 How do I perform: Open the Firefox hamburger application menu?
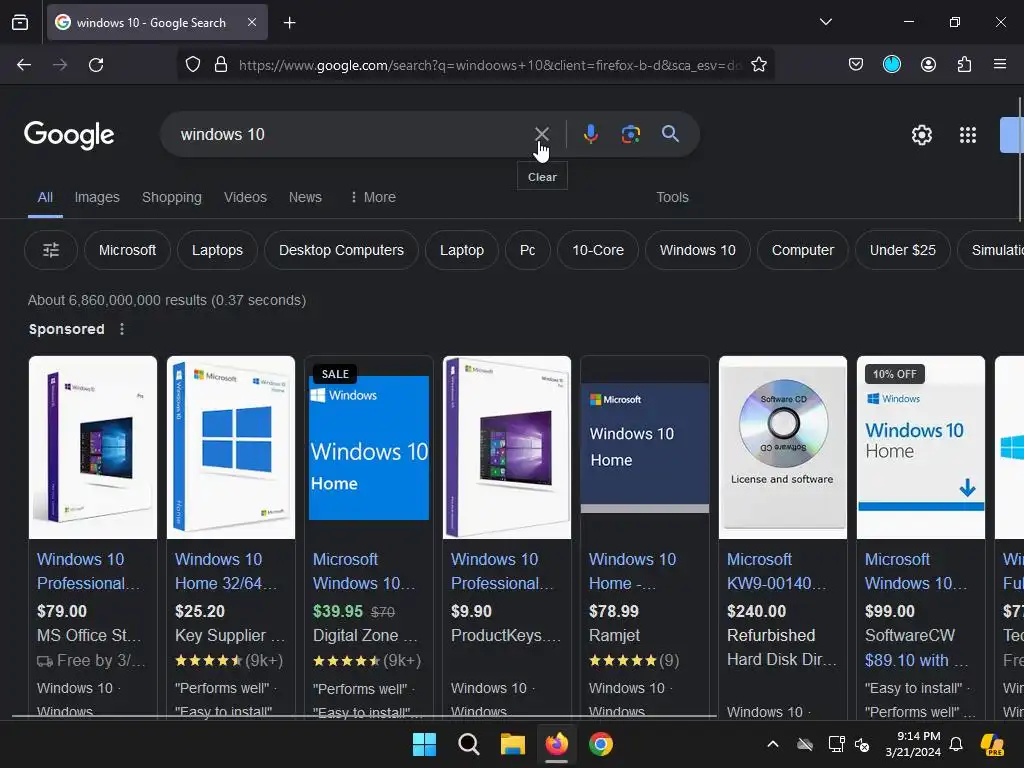click(x=1000, y=64)
